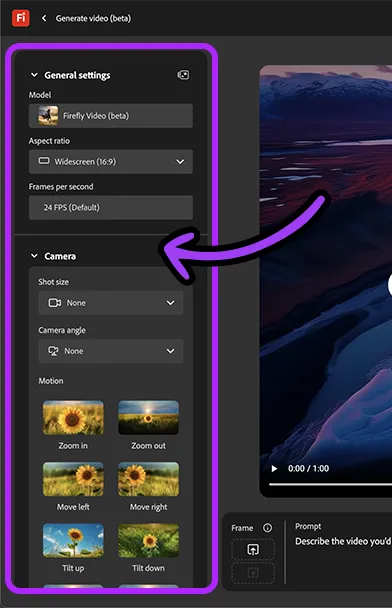Play the video preview

tap(274, 468)
